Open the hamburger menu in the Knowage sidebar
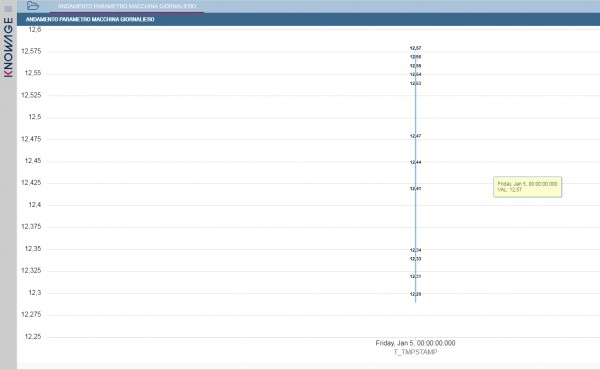The width and height of the screenshot is (600, 370). (x=8, y=9)
